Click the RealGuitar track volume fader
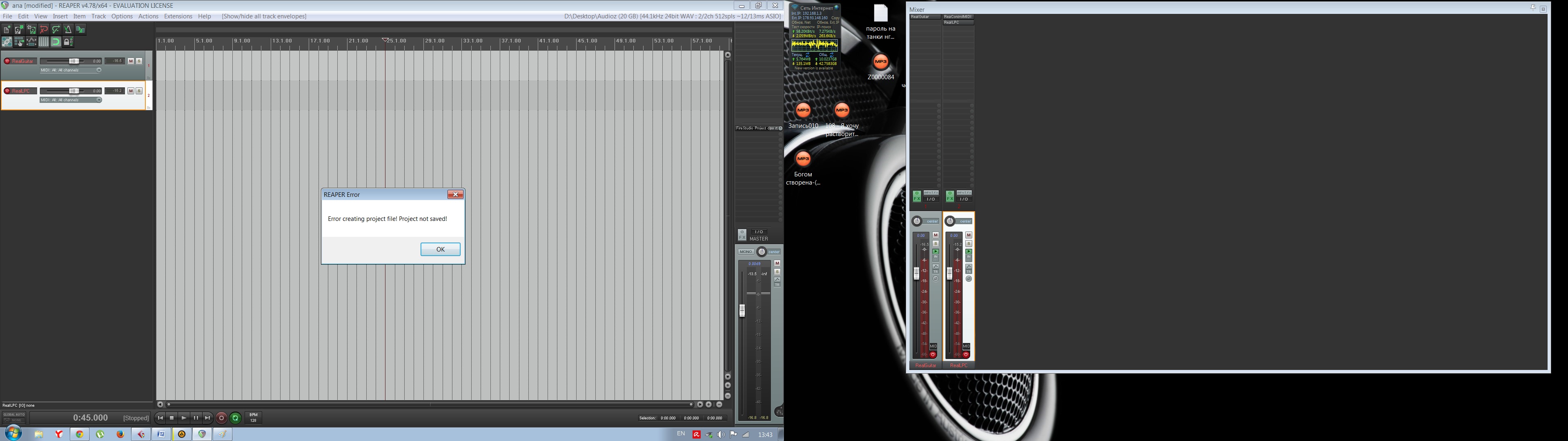Screen dimensions: 1568x441 point(73,61)
